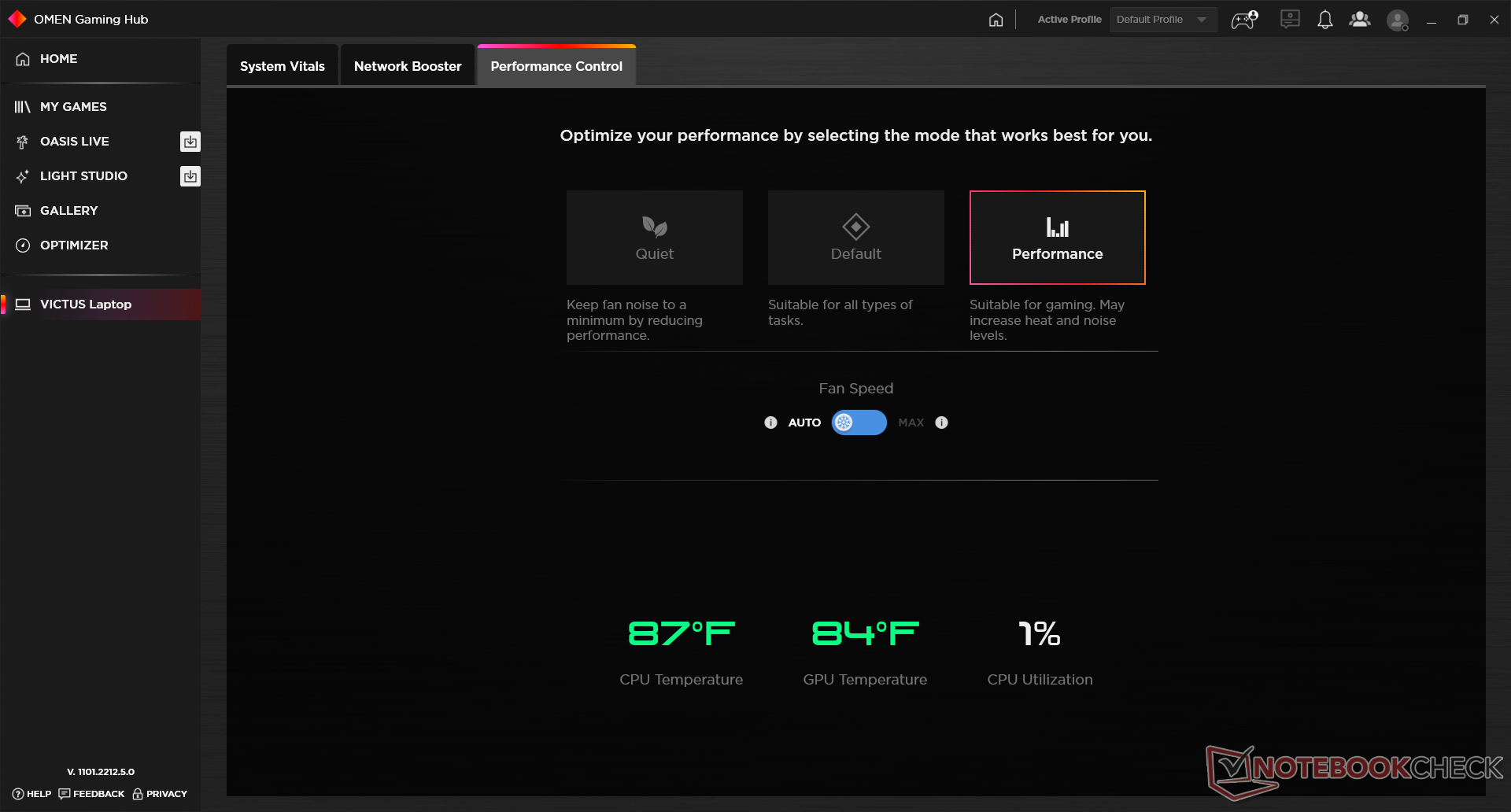Click the HOME sidebar house icon
The width and height of the screenshot is (1511, 812).
coord(23,59)
